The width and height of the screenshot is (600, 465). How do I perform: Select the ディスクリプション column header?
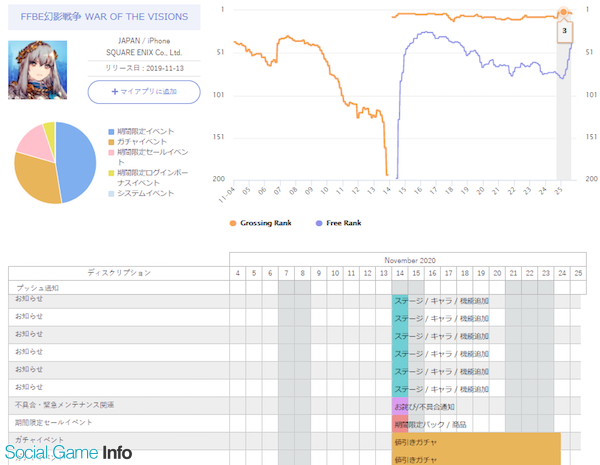pyautogui.click(x=119, y=272)
